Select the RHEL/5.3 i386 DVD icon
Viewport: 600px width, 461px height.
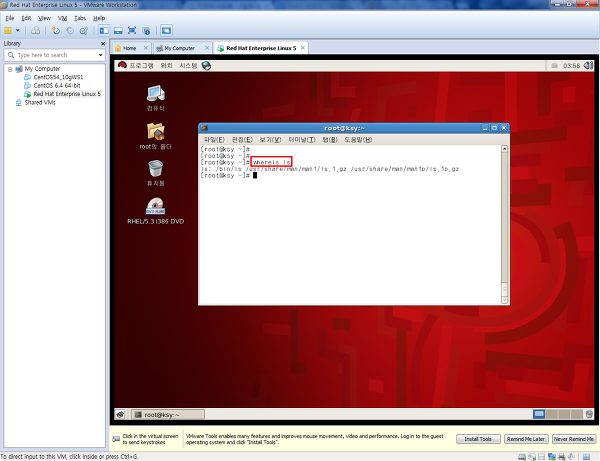click(x=156, y=211)
